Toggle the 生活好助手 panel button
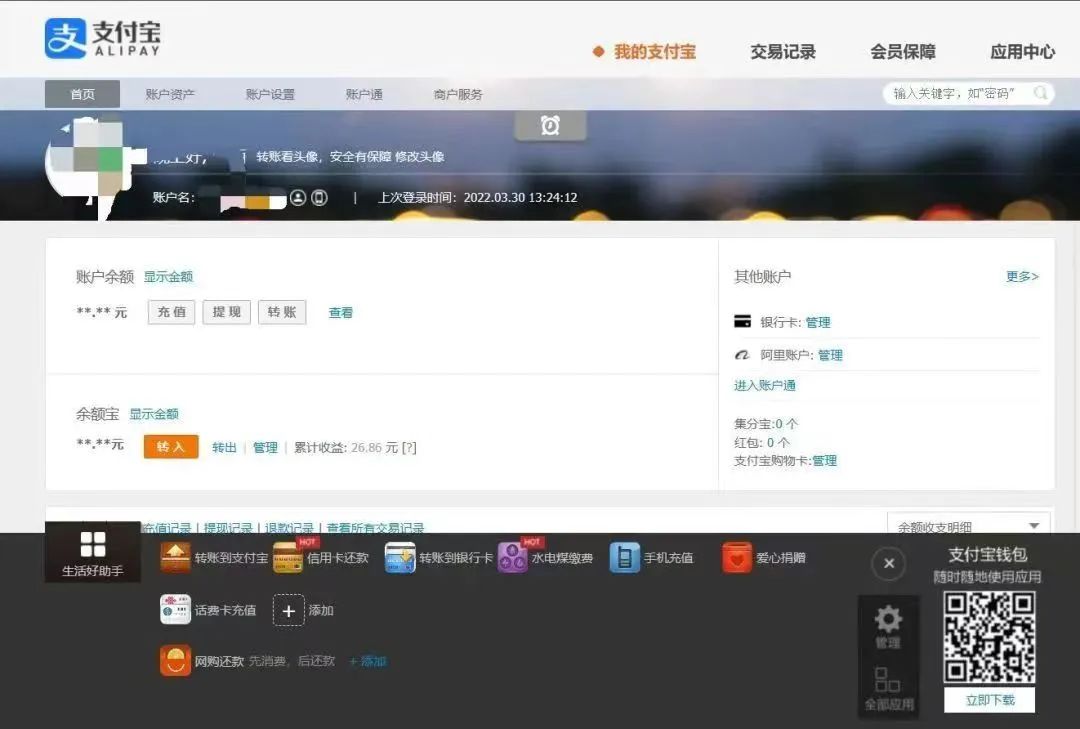 [x=93, y=551]
